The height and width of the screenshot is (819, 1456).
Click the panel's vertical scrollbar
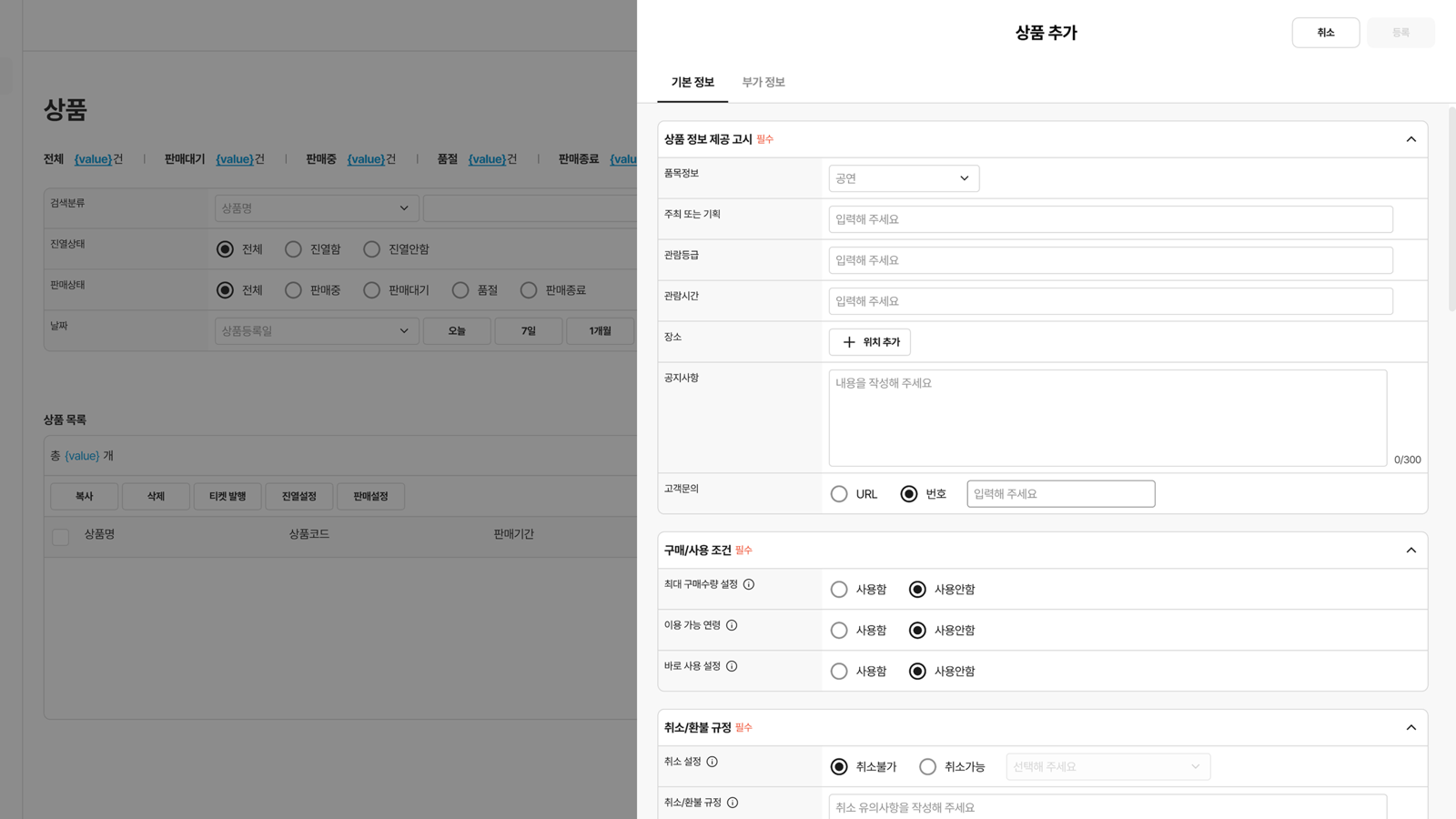point(1451,209)
